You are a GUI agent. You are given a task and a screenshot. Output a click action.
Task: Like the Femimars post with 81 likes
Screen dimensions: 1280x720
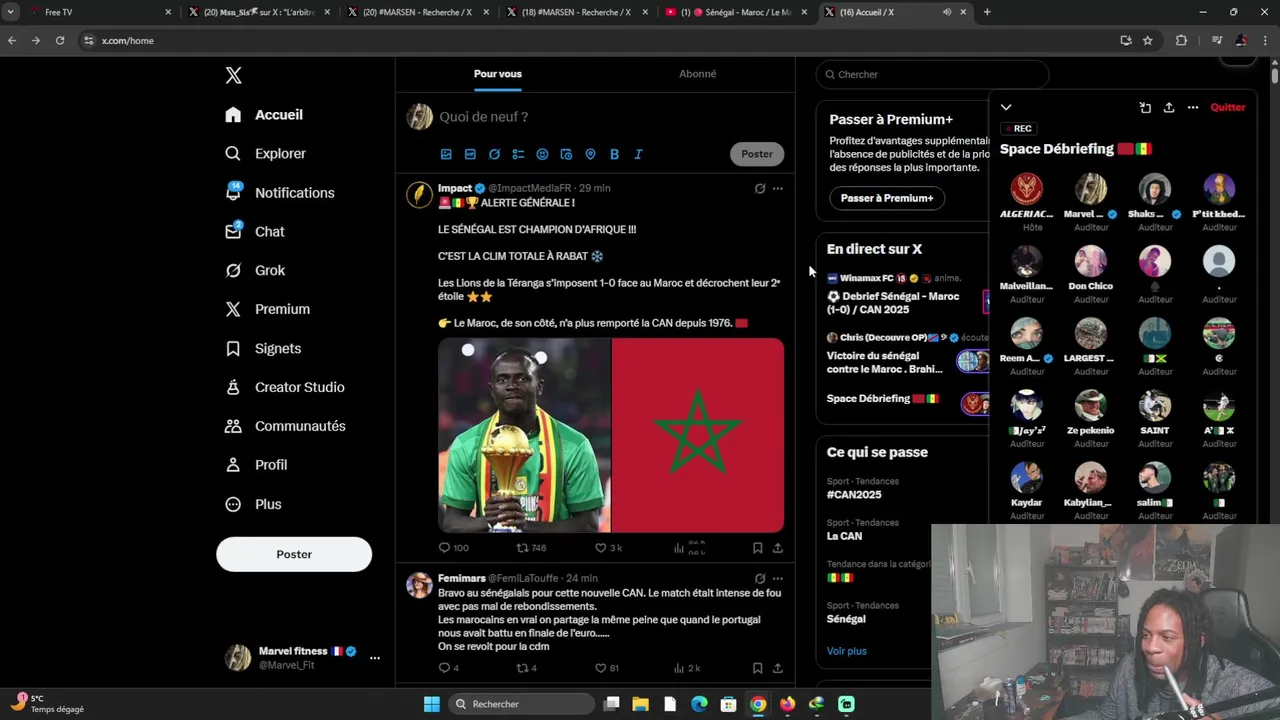click(607, 668)
